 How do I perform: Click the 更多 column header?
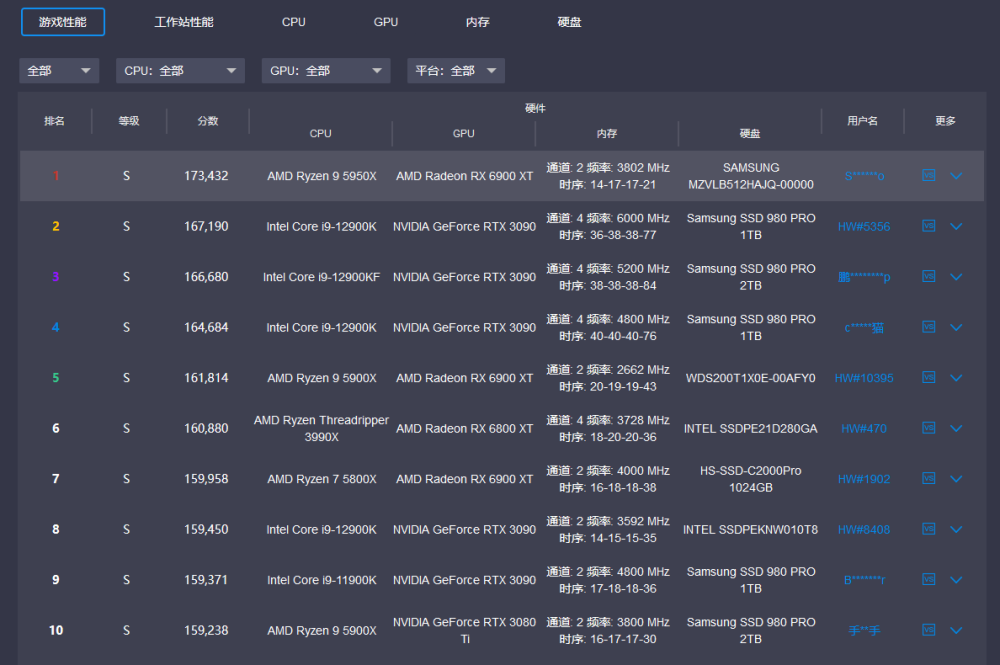[x=945, y=121]
